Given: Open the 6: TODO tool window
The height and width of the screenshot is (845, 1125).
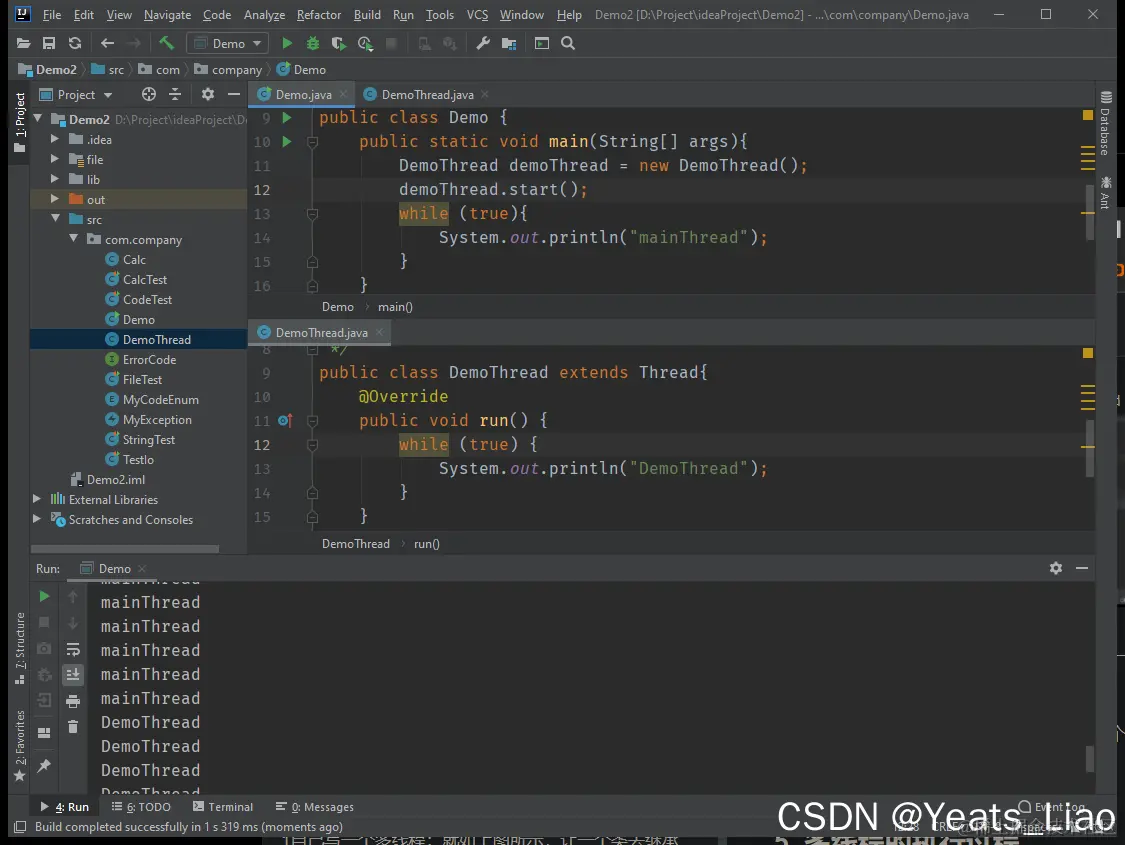Looking at the screenshot, I should coord(141,806).
